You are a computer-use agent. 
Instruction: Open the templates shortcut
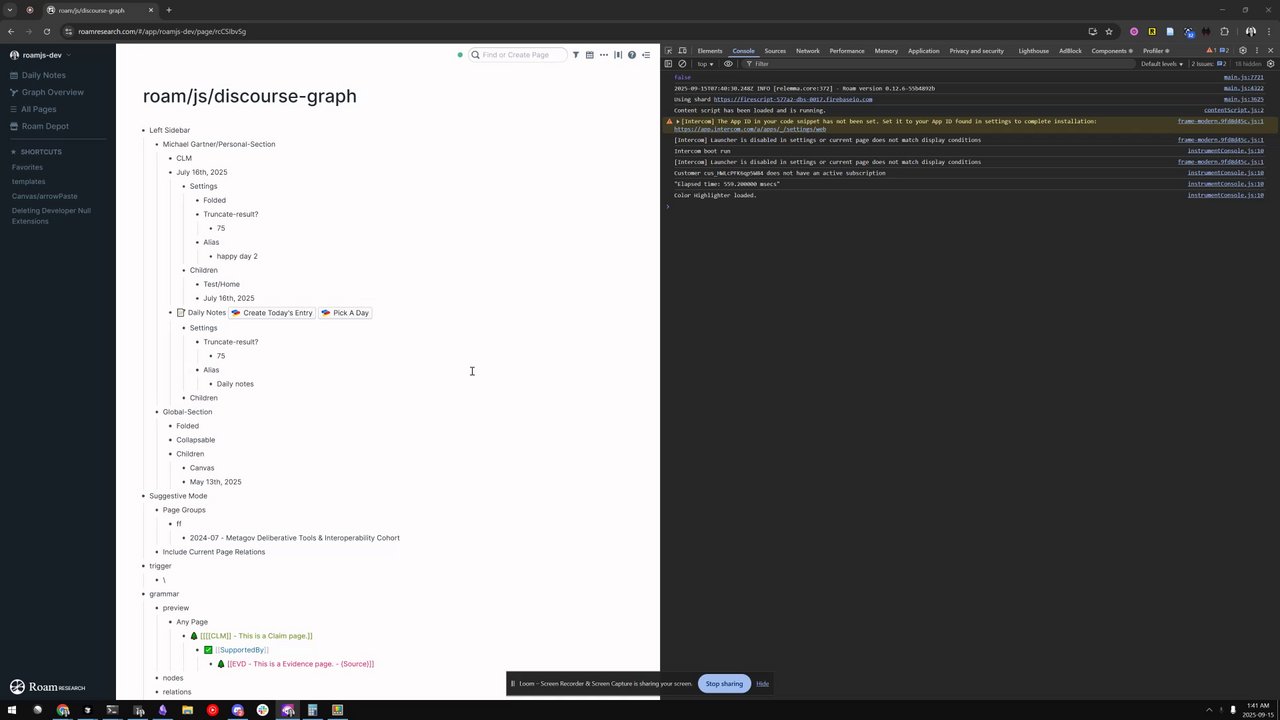coord(28,182)
